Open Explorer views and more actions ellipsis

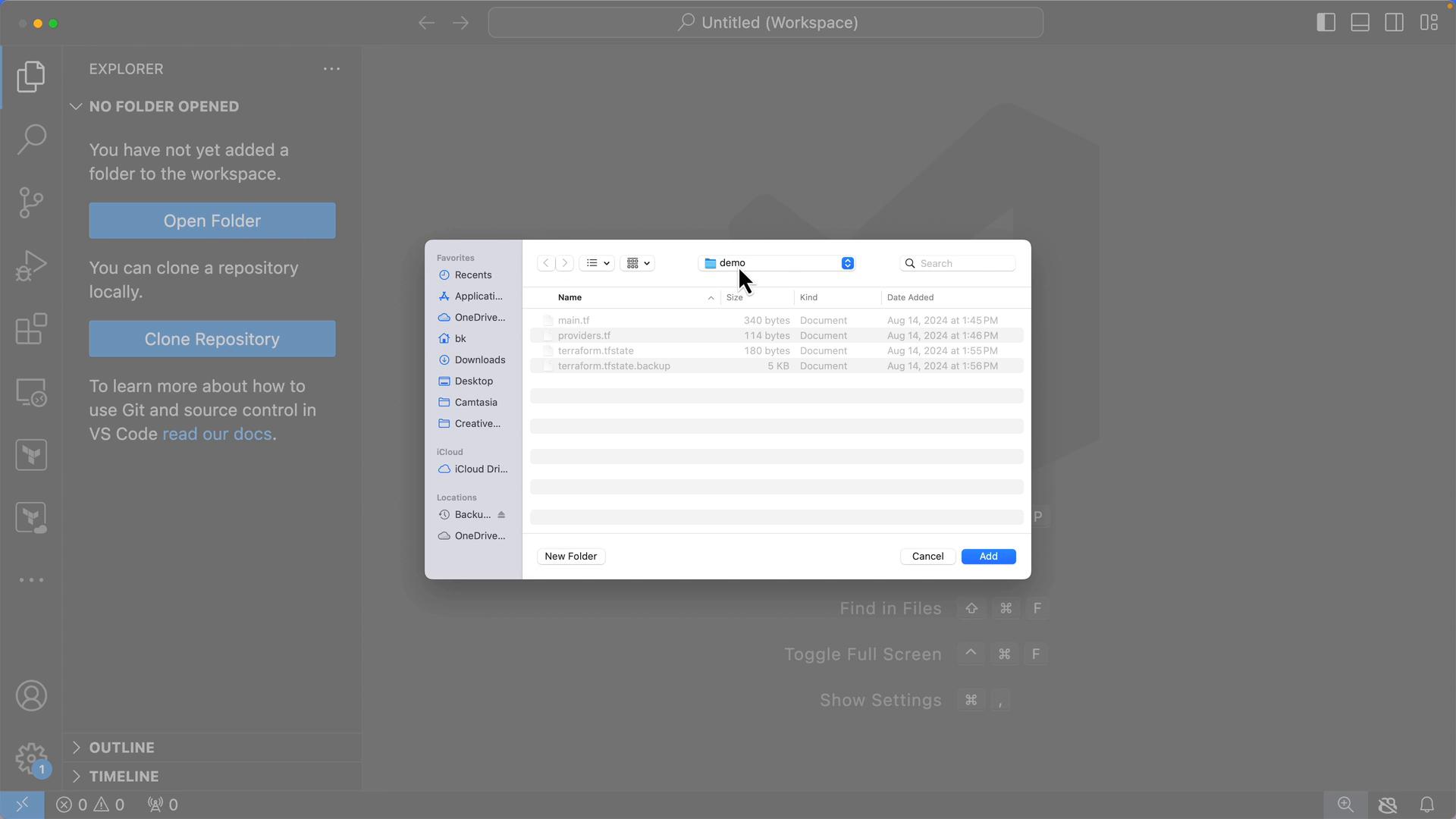point(331,69)
